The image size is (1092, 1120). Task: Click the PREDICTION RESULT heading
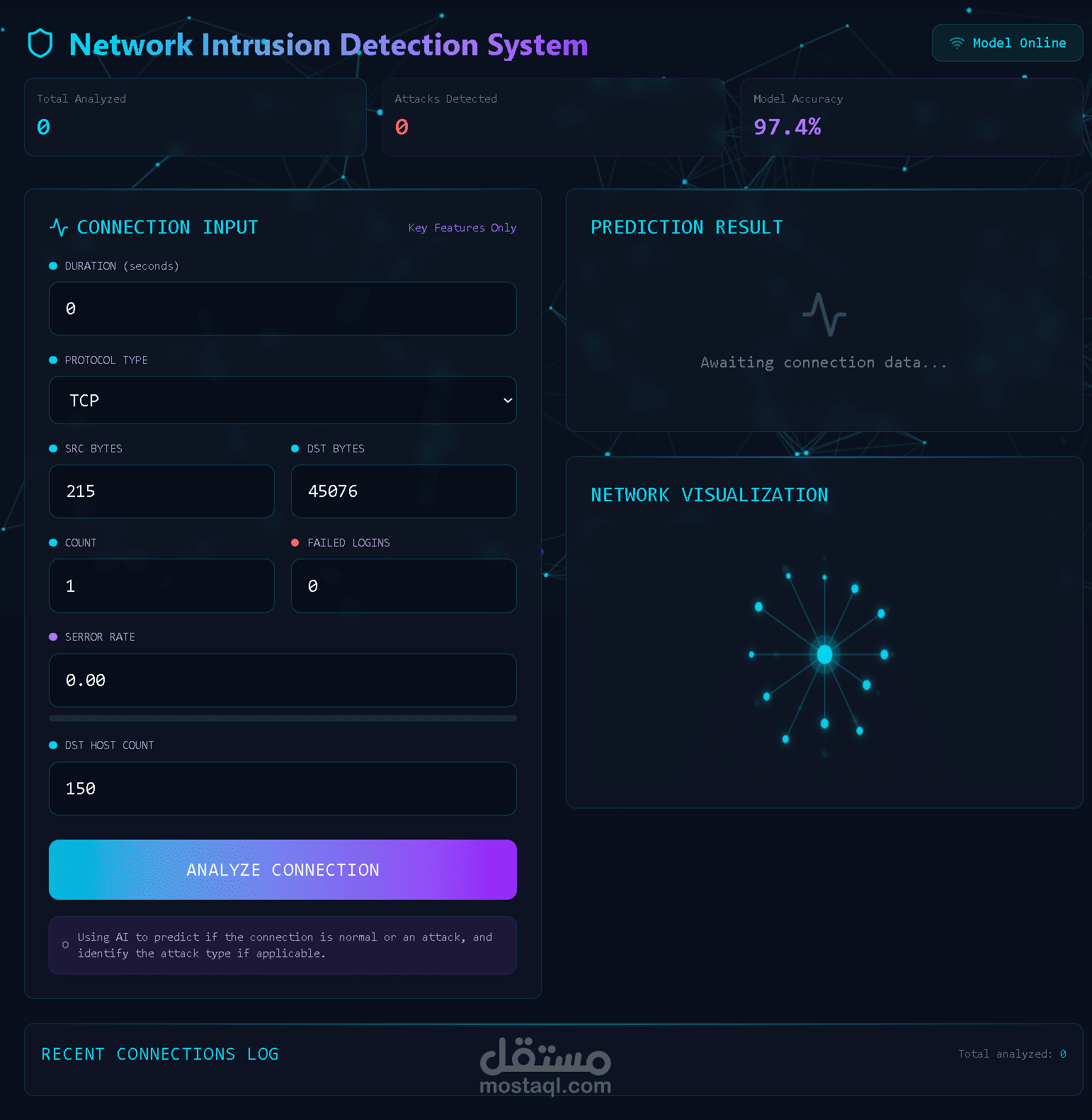click(x=687, y=227)
